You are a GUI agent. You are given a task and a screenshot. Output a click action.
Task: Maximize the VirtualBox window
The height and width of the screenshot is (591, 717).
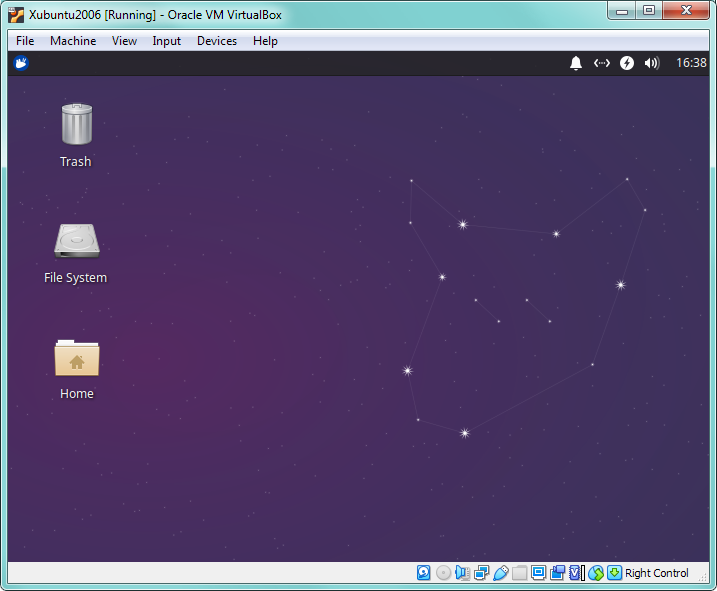(648, 11)
